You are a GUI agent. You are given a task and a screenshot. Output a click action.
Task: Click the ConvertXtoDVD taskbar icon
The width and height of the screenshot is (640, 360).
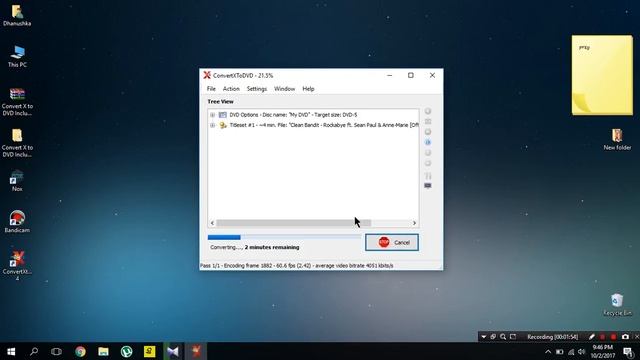point(196,351)
